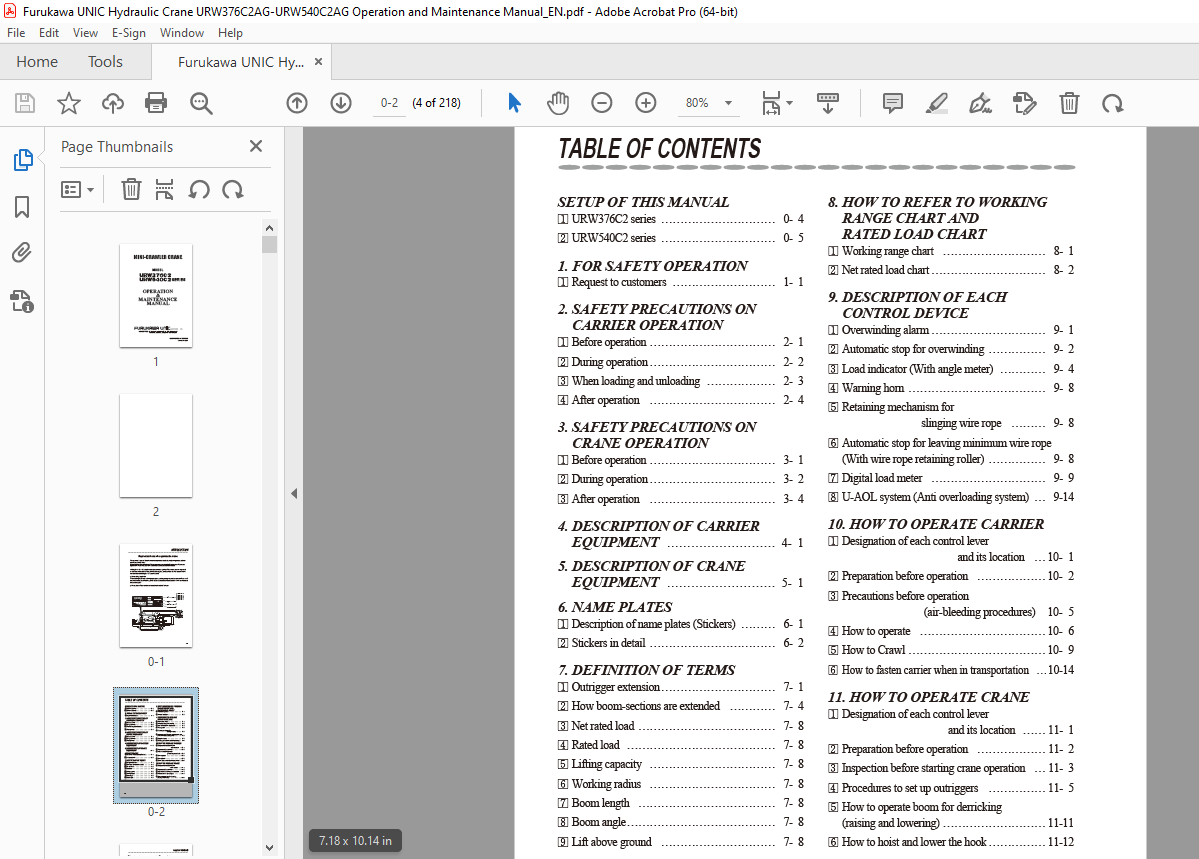Screen dimensions: 1199x859
Task: Select page 0-1 thumbnail
Action: coord(156,595)
